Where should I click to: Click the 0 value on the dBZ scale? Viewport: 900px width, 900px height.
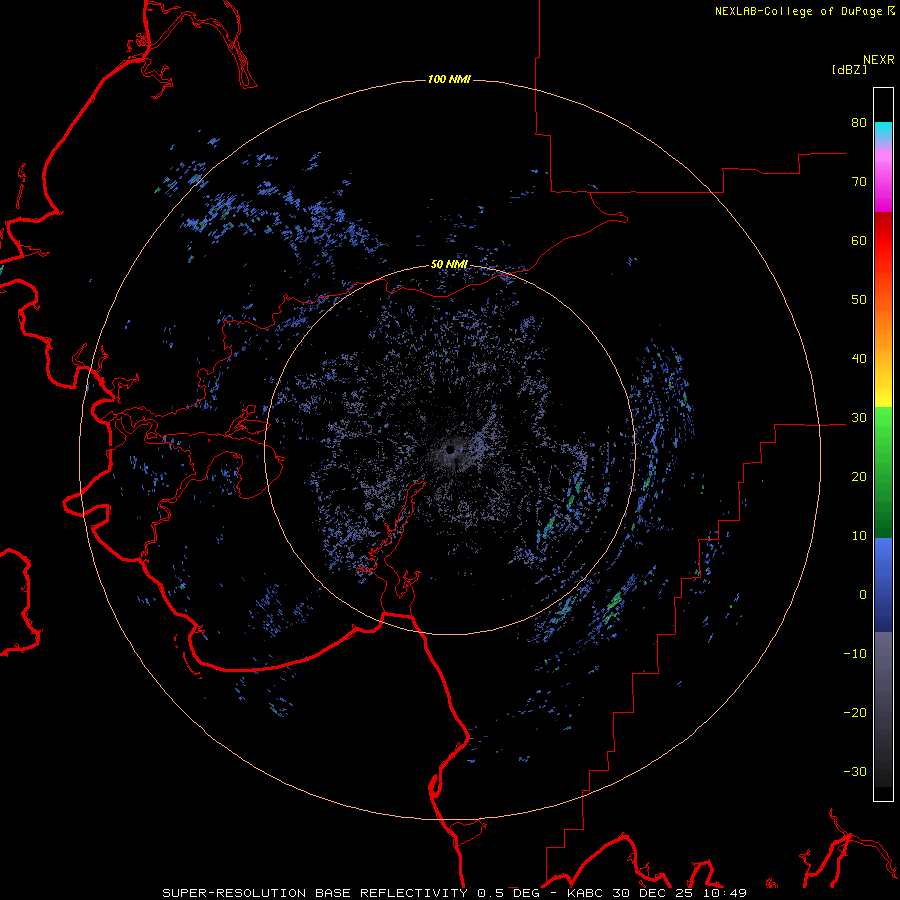(863, 595)
